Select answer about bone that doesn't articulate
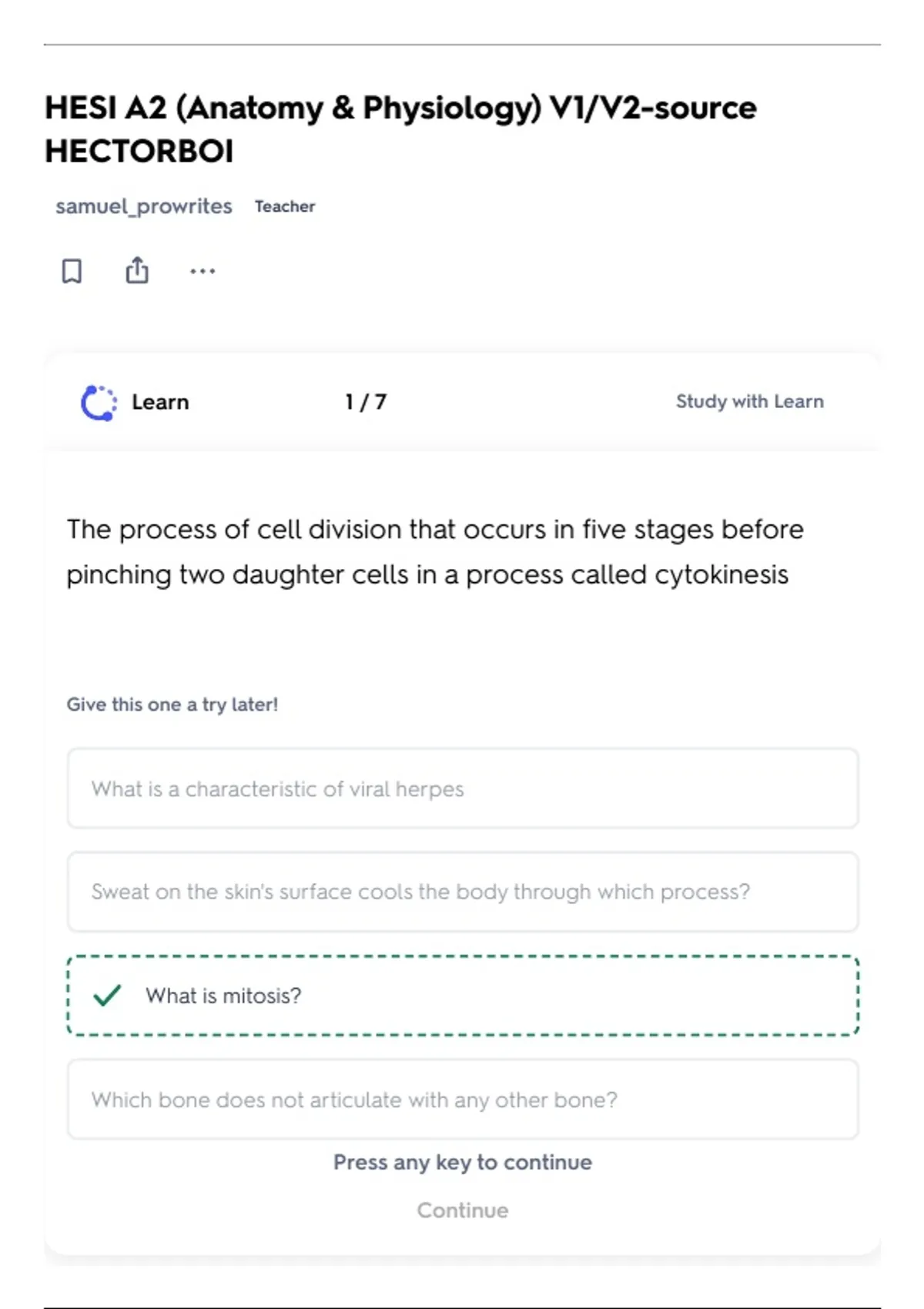 [463, 1100]
